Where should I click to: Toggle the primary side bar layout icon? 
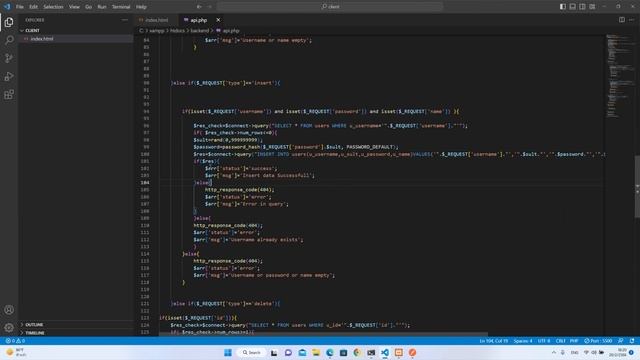(x=562, y=7)
